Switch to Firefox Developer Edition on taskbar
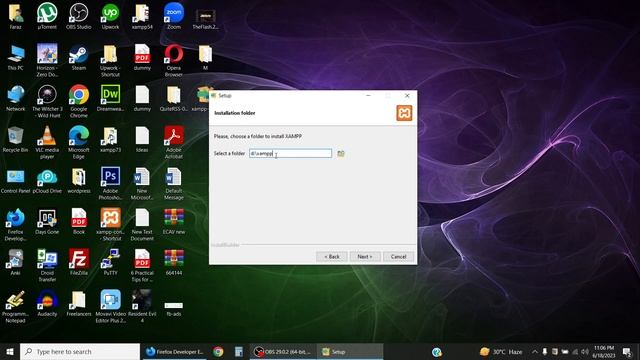This screenshot has height=360, width=640. coord(176,351)
